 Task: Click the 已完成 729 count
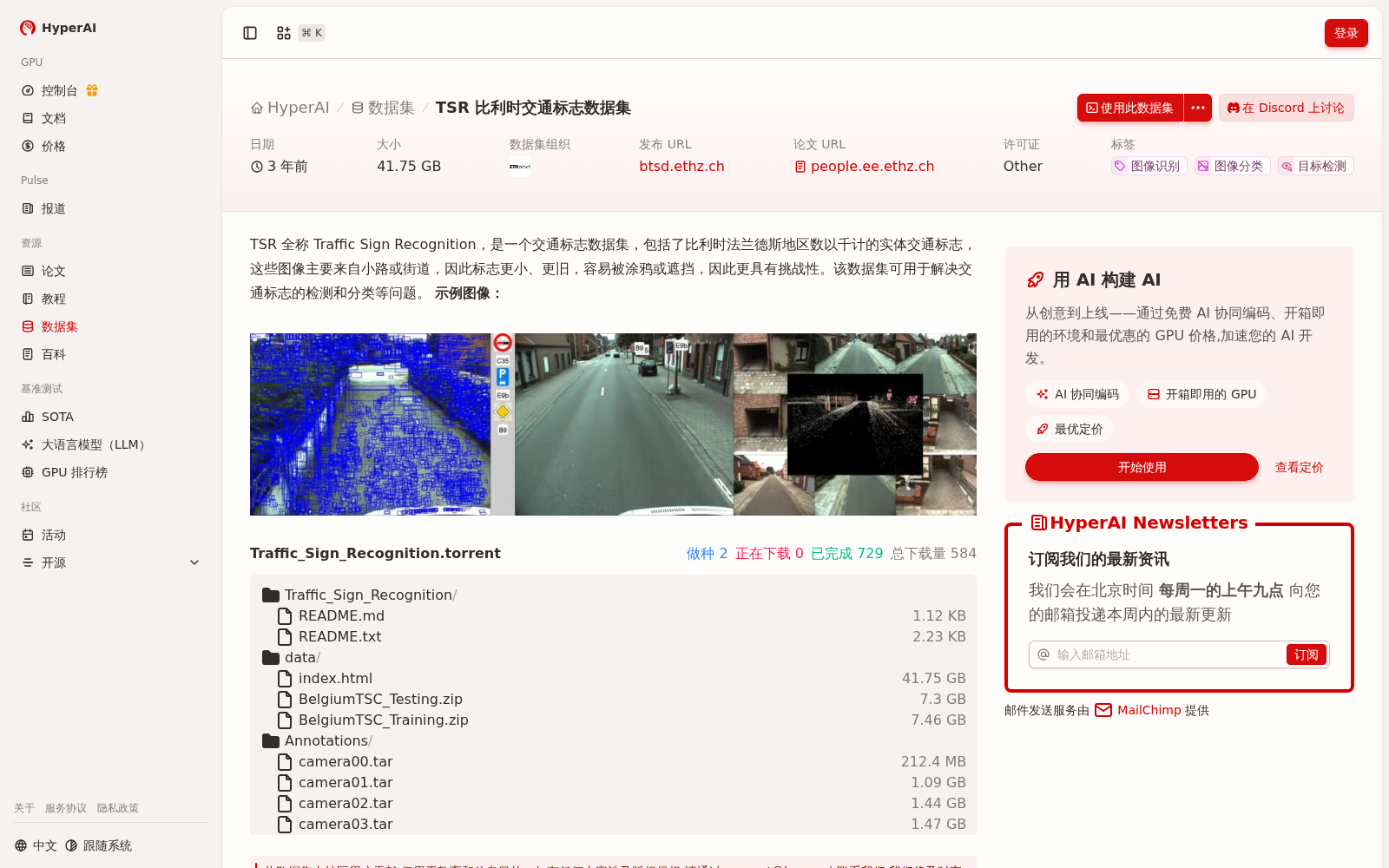pyautogui.click(x=846, y=553)
